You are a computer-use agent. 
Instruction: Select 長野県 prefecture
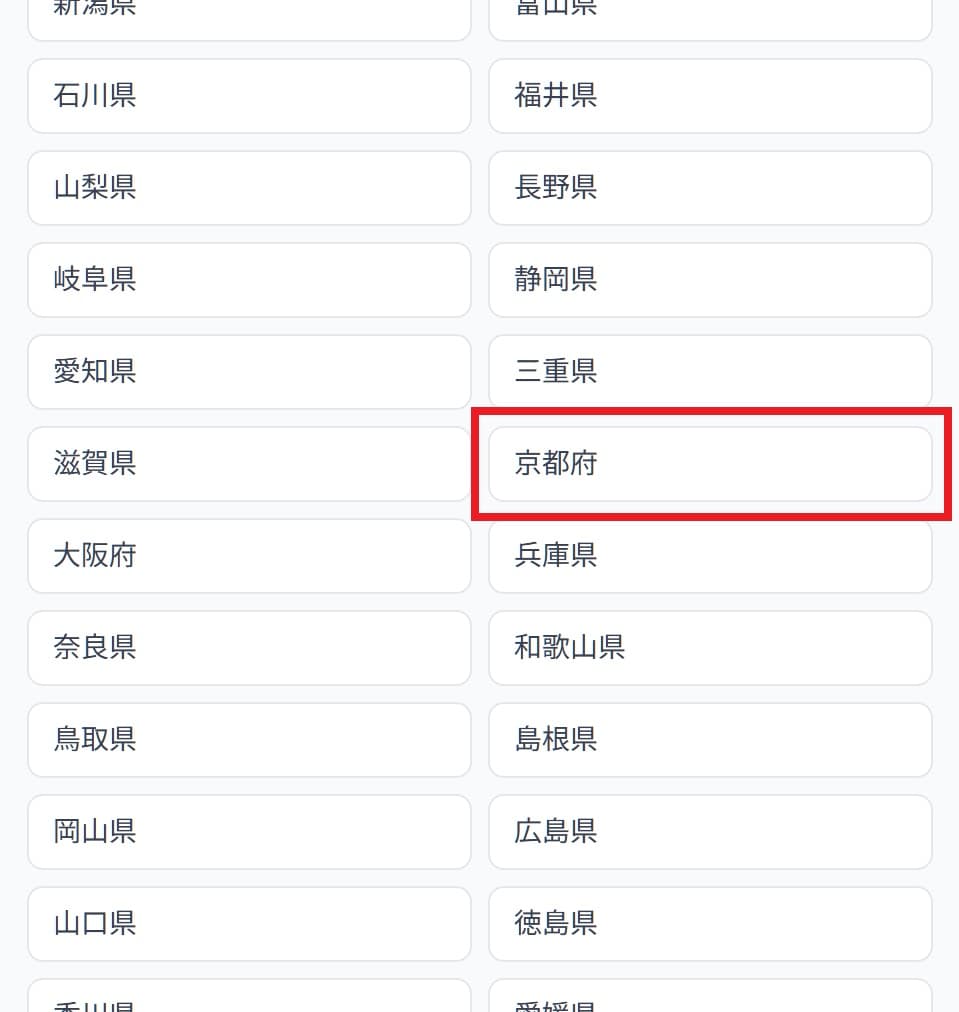tap(710, 188)
